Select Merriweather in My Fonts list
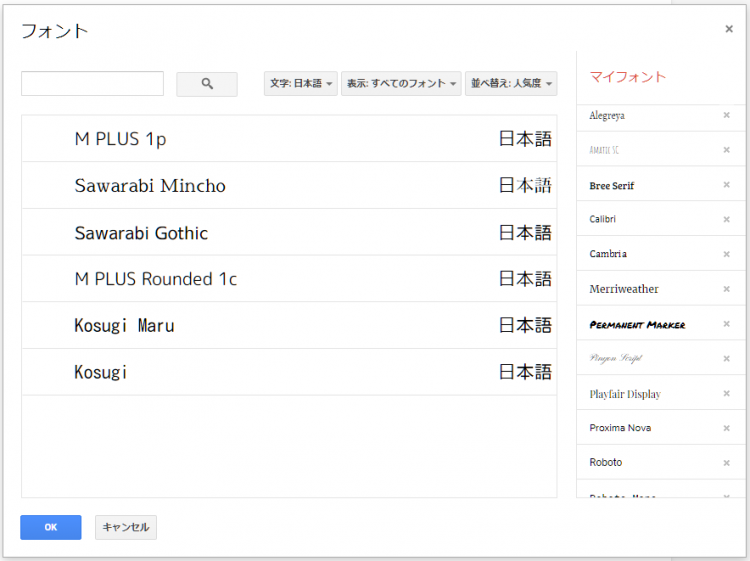750x561 pixels. [x=624, y=289]
